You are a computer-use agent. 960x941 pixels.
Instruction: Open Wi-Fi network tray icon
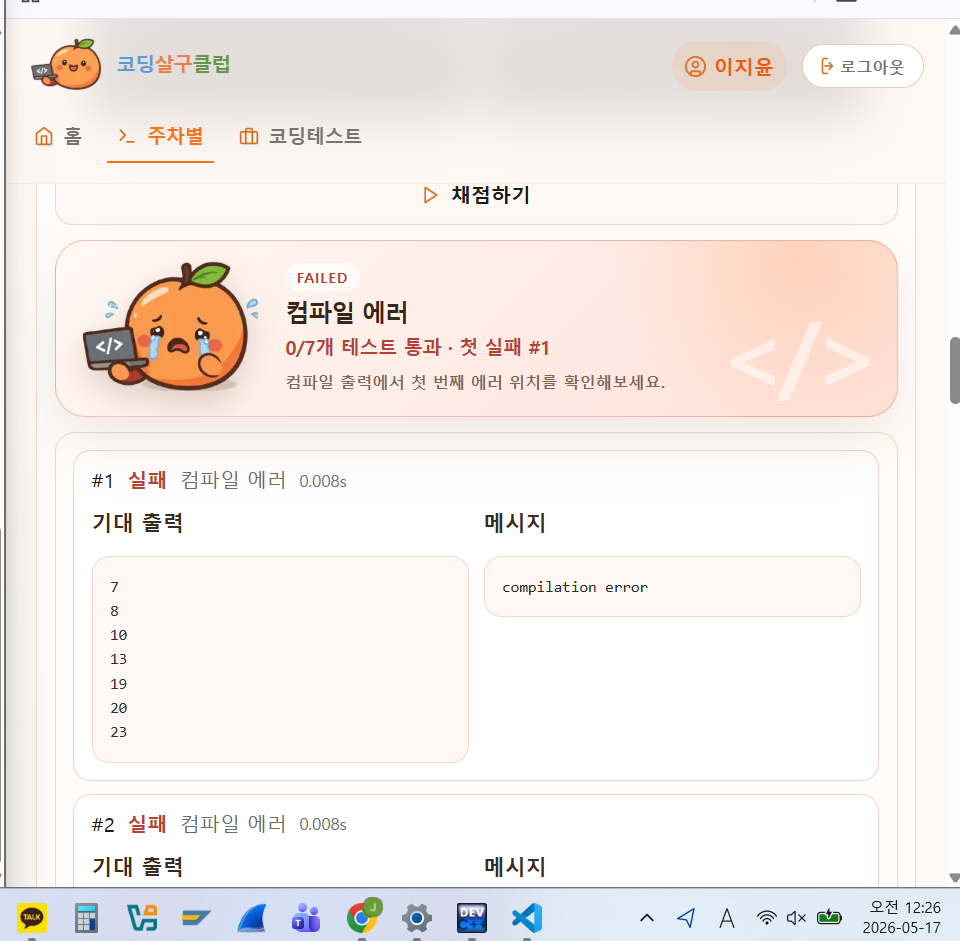(767, 918)
